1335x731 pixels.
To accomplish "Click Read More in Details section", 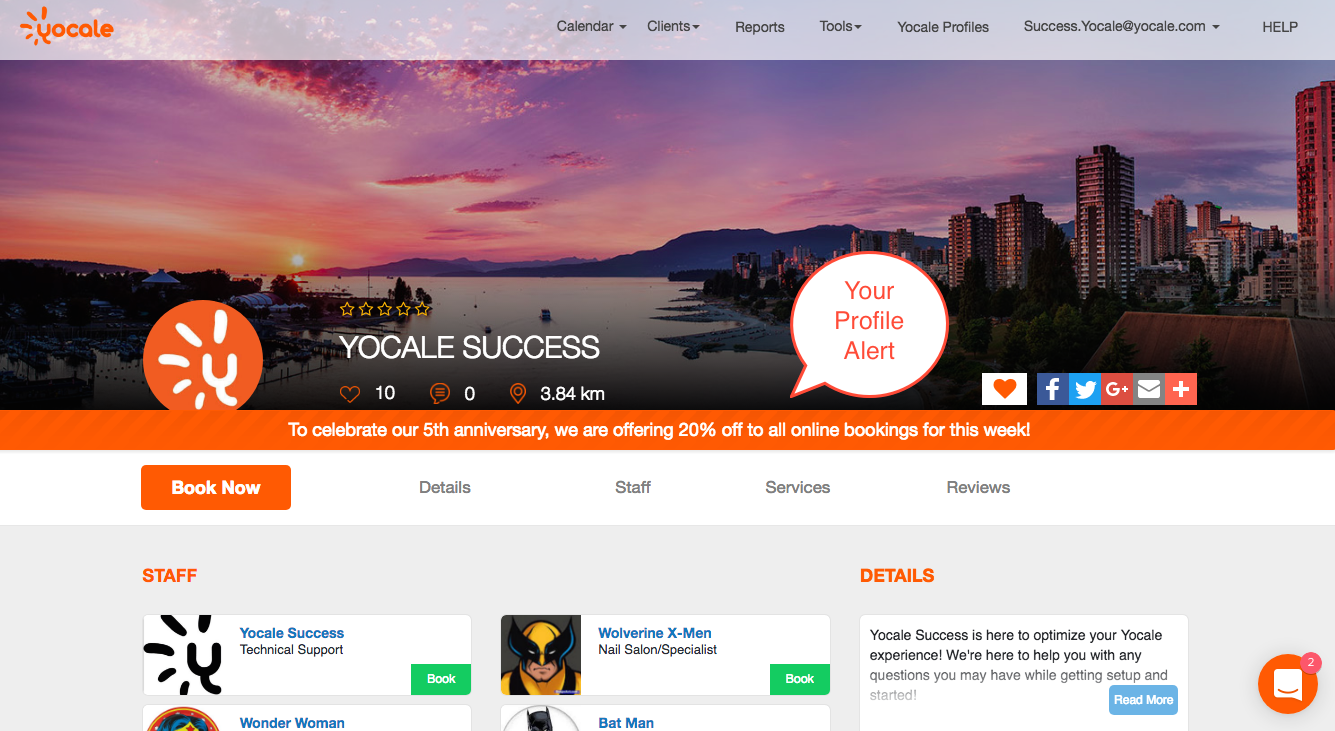I will (1144, 700).
